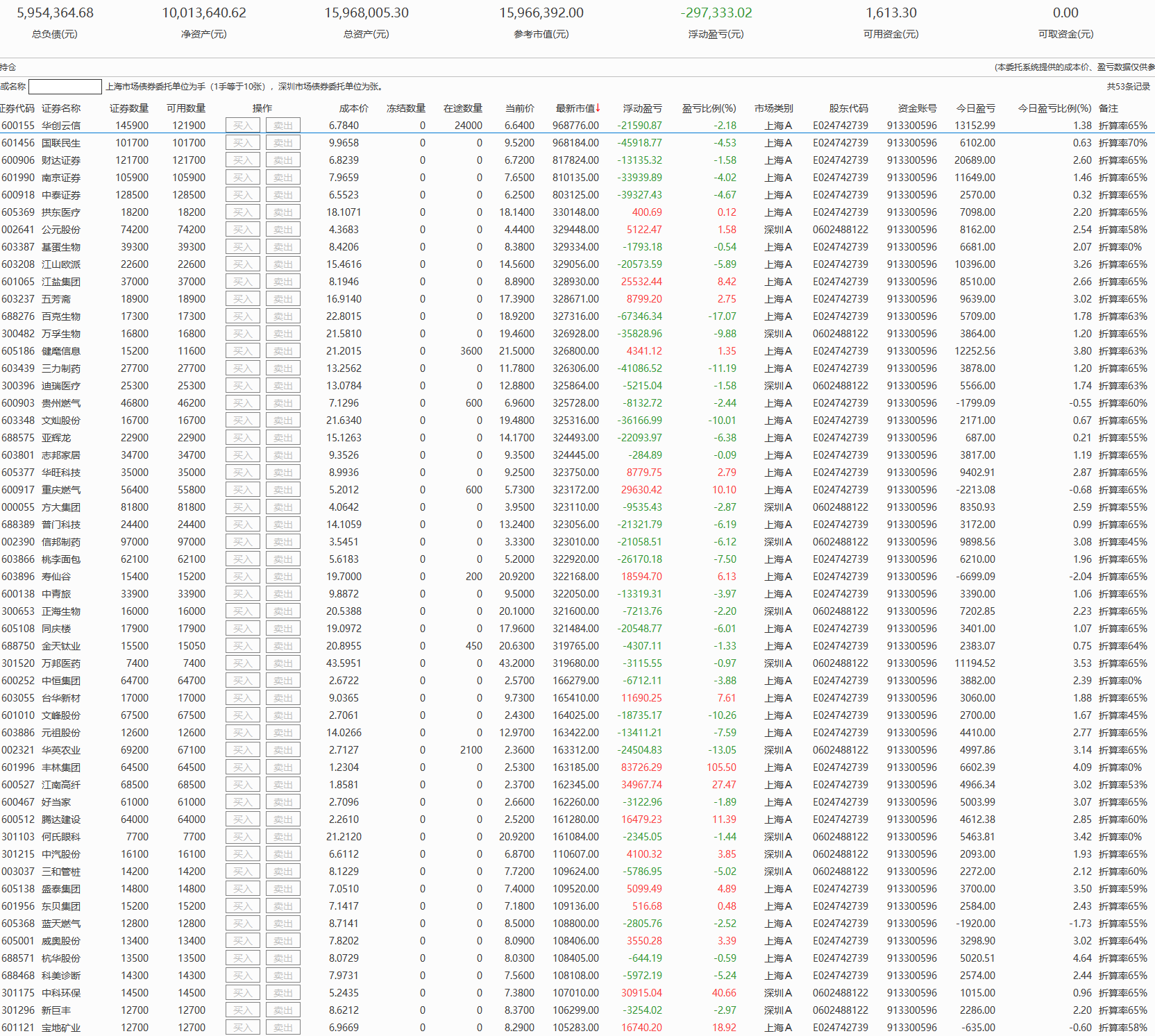This screenshot has width=1155, height=1036.
Task: Click available funds value 1,613.30
Action: (891, 13)
